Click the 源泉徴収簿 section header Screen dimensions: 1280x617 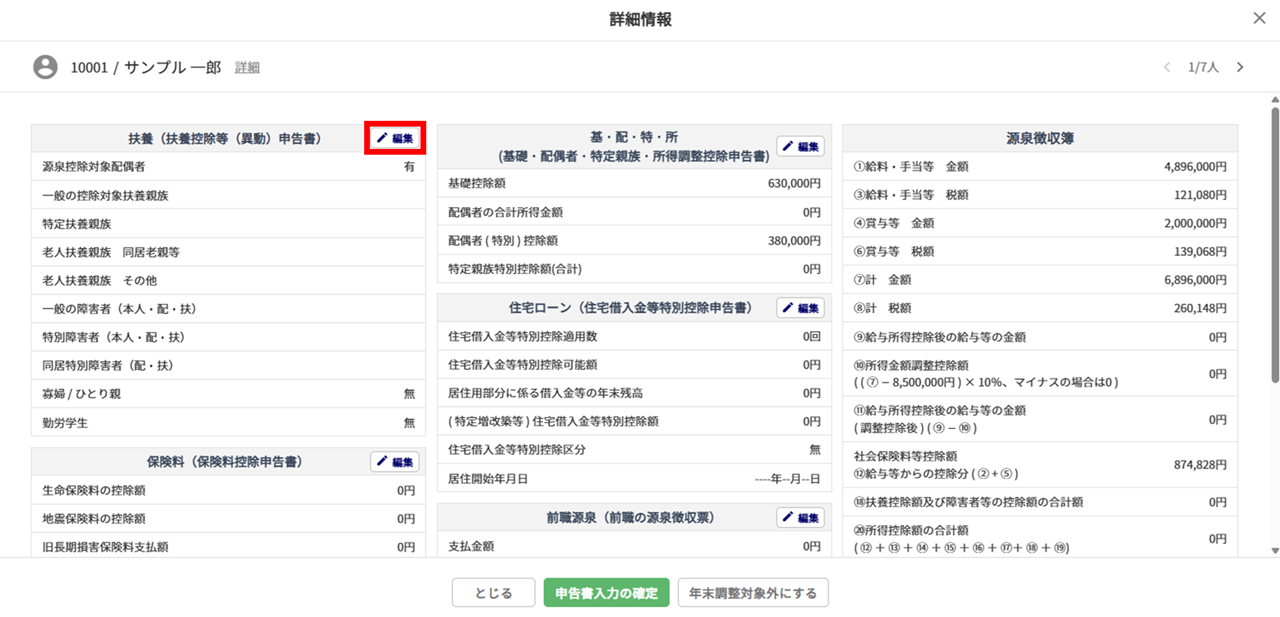tap(1040, 138)
